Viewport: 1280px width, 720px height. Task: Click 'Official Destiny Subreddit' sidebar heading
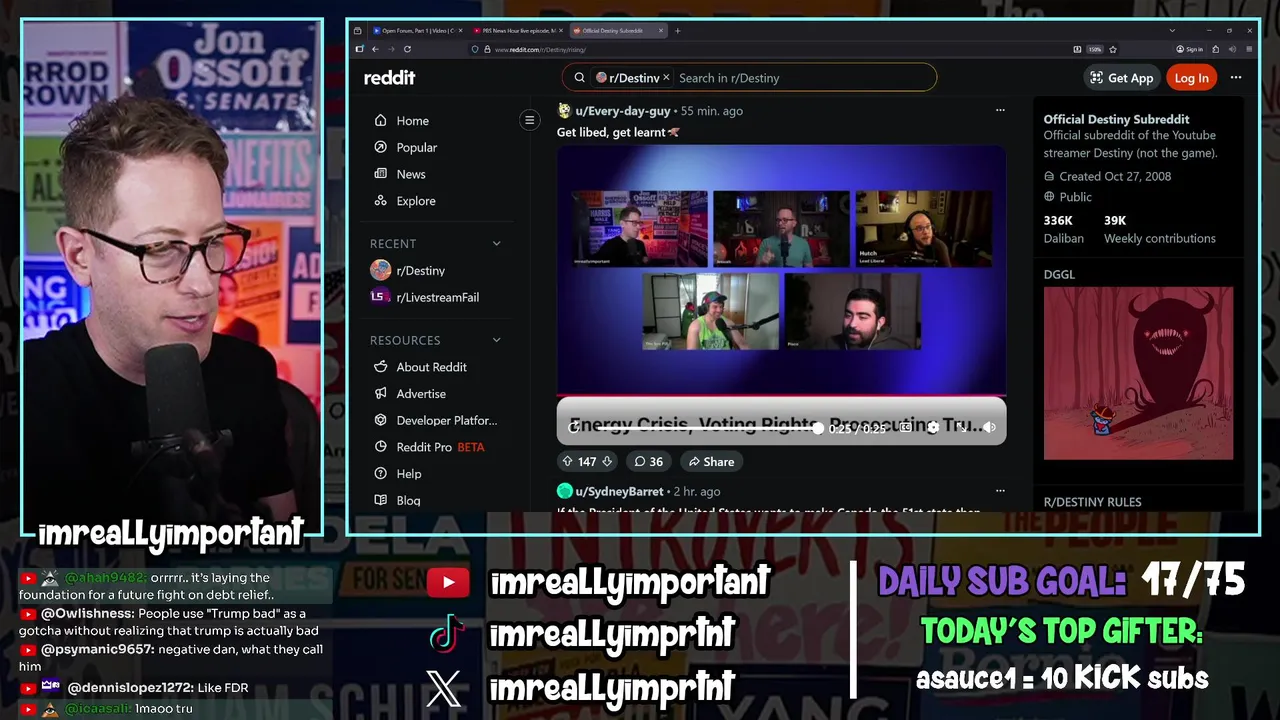(1116, 119)
